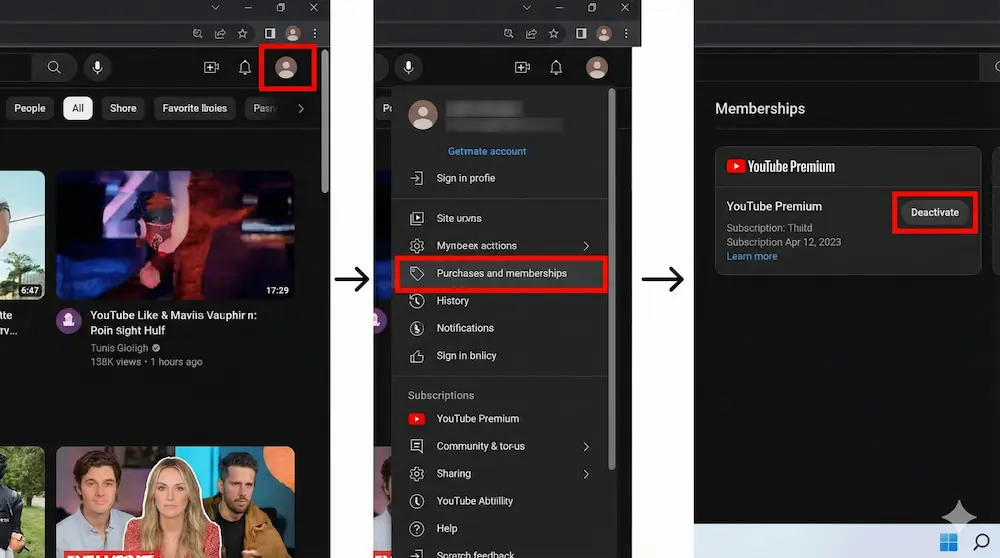The image size is (1000, 558).
Task: Expand tab search chevron in left window
Action: click(x=216, y=8)
